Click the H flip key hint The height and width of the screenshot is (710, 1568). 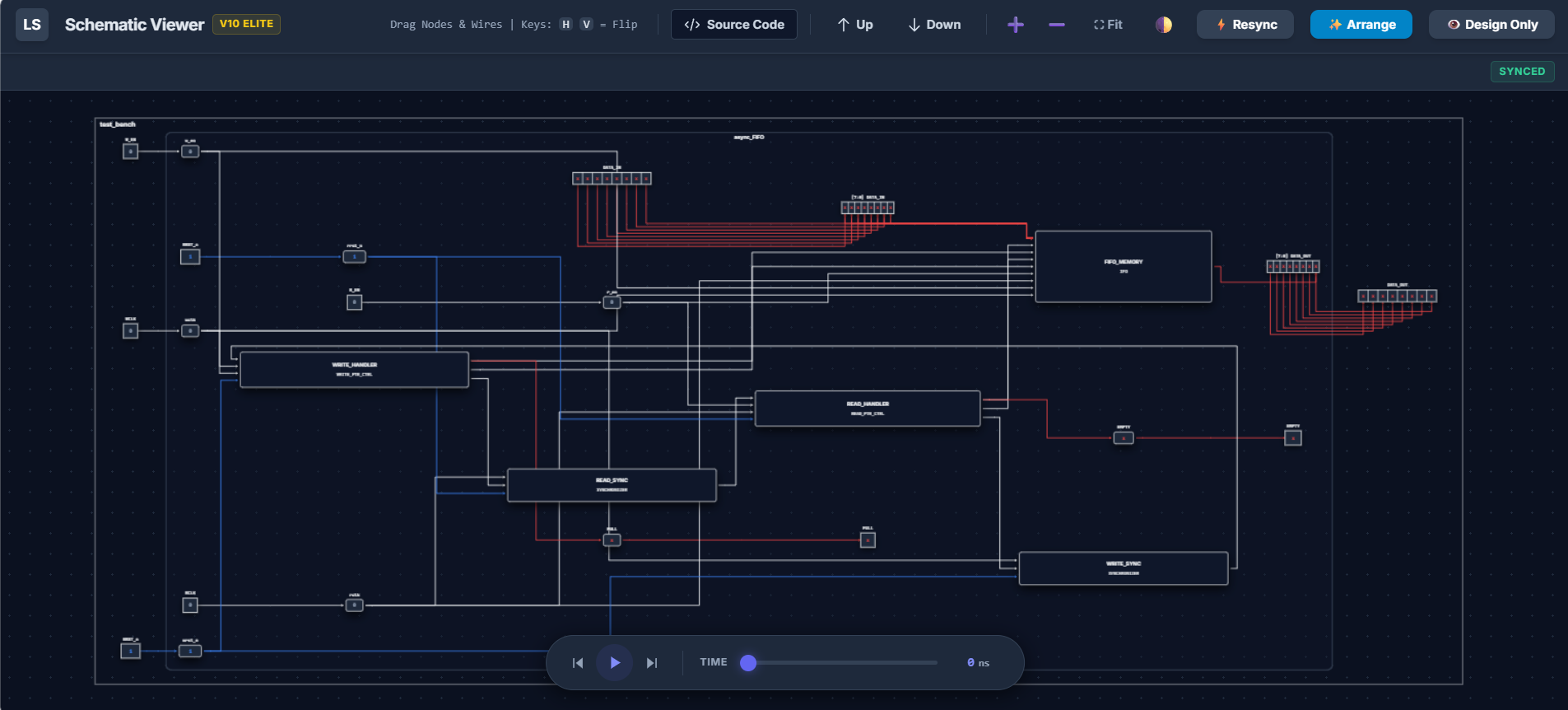565,25
